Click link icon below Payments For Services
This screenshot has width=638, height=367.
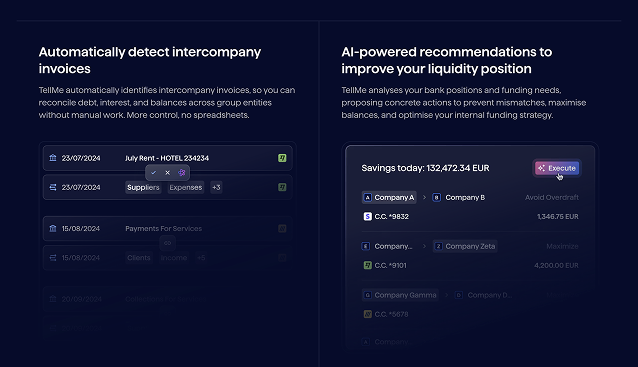pyautogui.click(x=168, y=243)
